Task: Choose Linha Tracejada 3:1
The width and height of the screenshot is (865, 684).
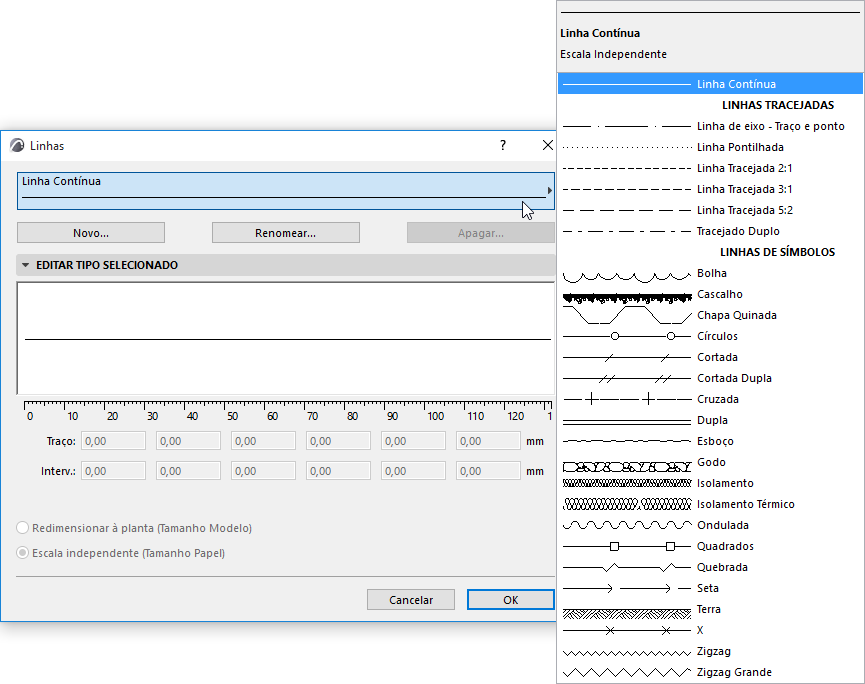Action: tap(710, 189)
